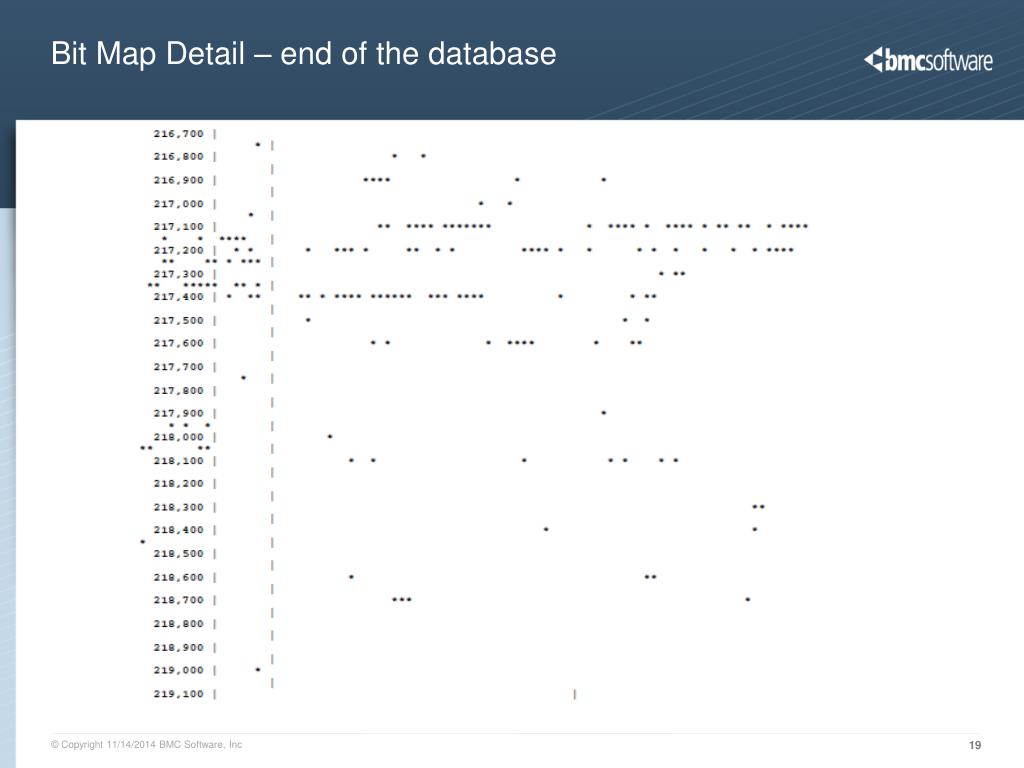Screen dimensions: 1024x768
Task: Click the 219,000 row label
Action: [x=178, y=670]
